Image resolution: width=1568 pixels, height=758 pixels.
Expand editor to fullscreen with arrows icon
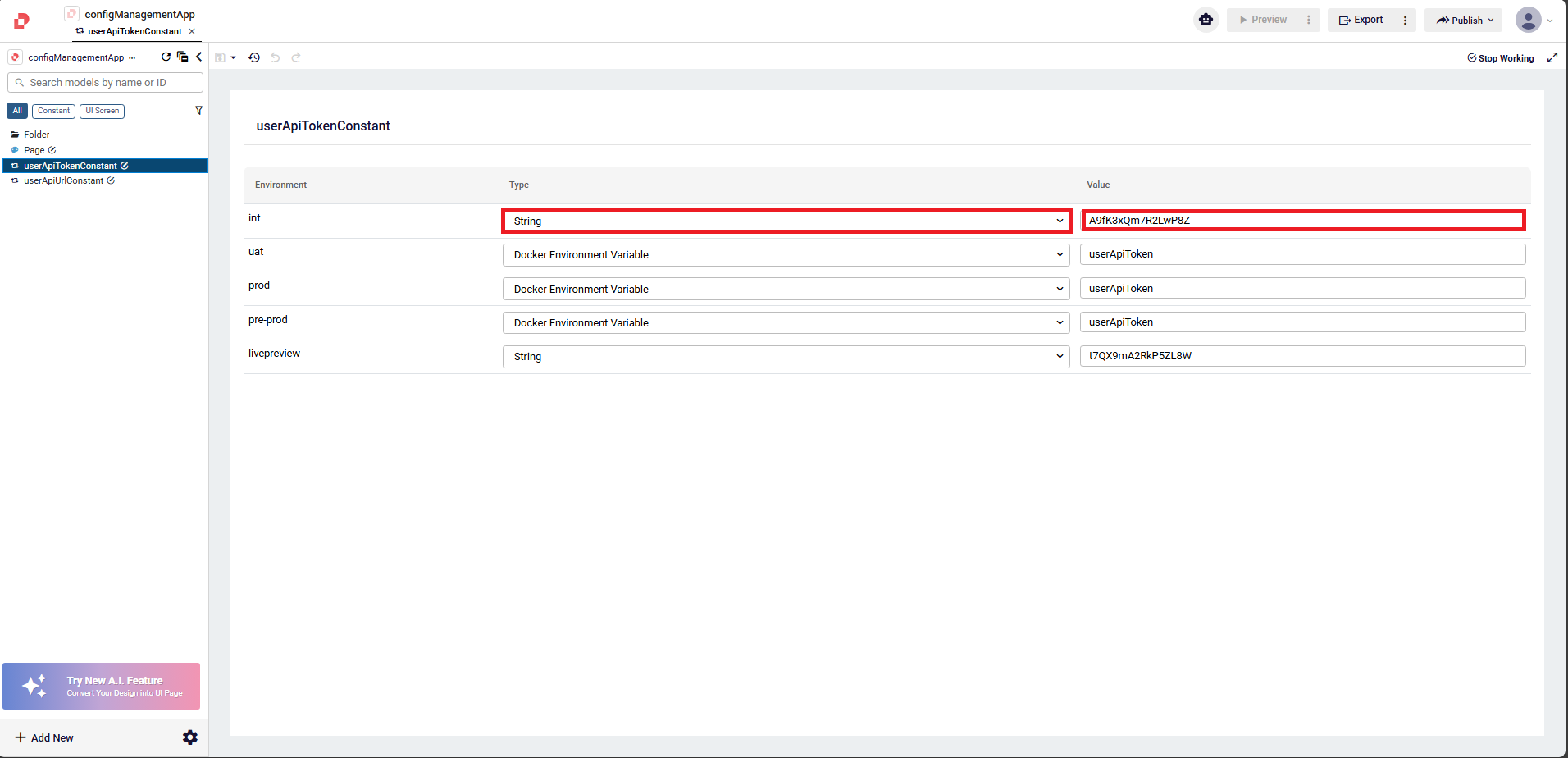1552,57
